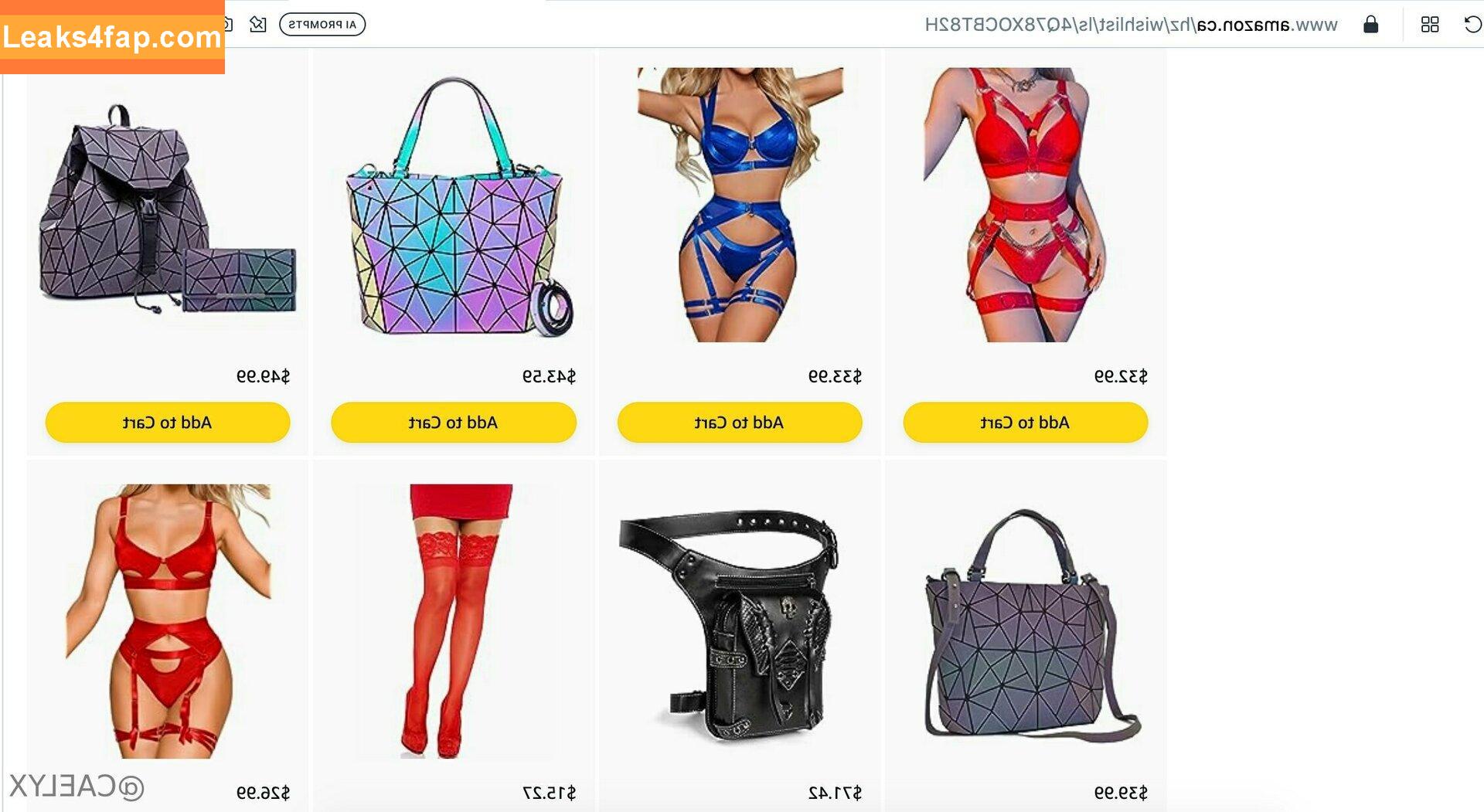
Task: Click the $15.27 price under the stockings
Action: tap(550, 793)
